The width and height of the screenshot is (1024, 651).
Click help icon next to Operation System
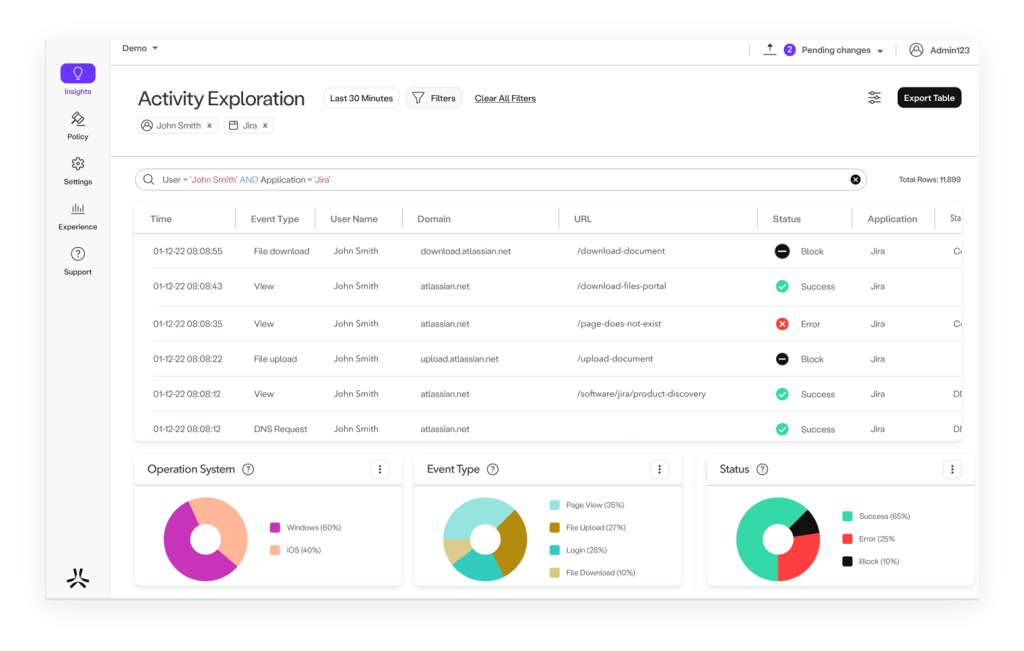point(248,470)
